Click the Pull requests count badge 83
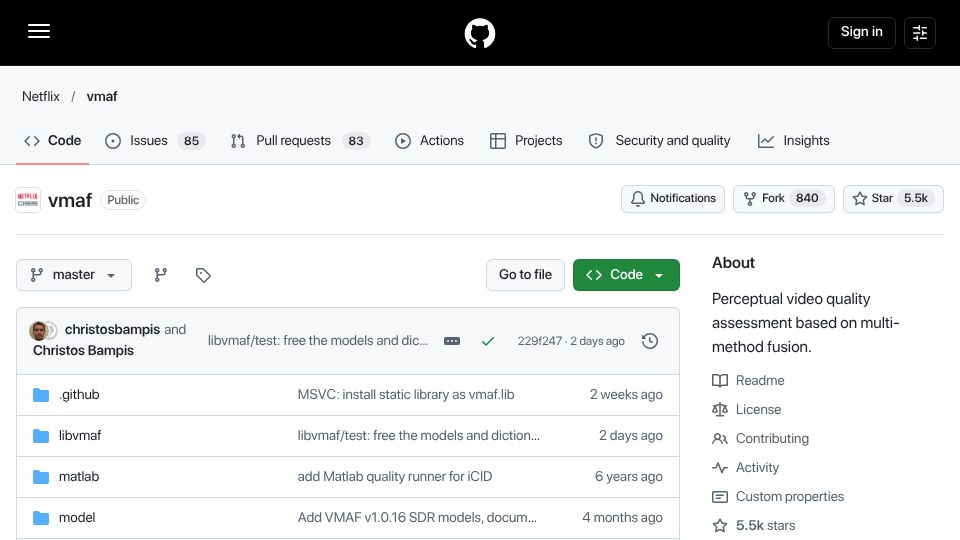 point(356,141)
